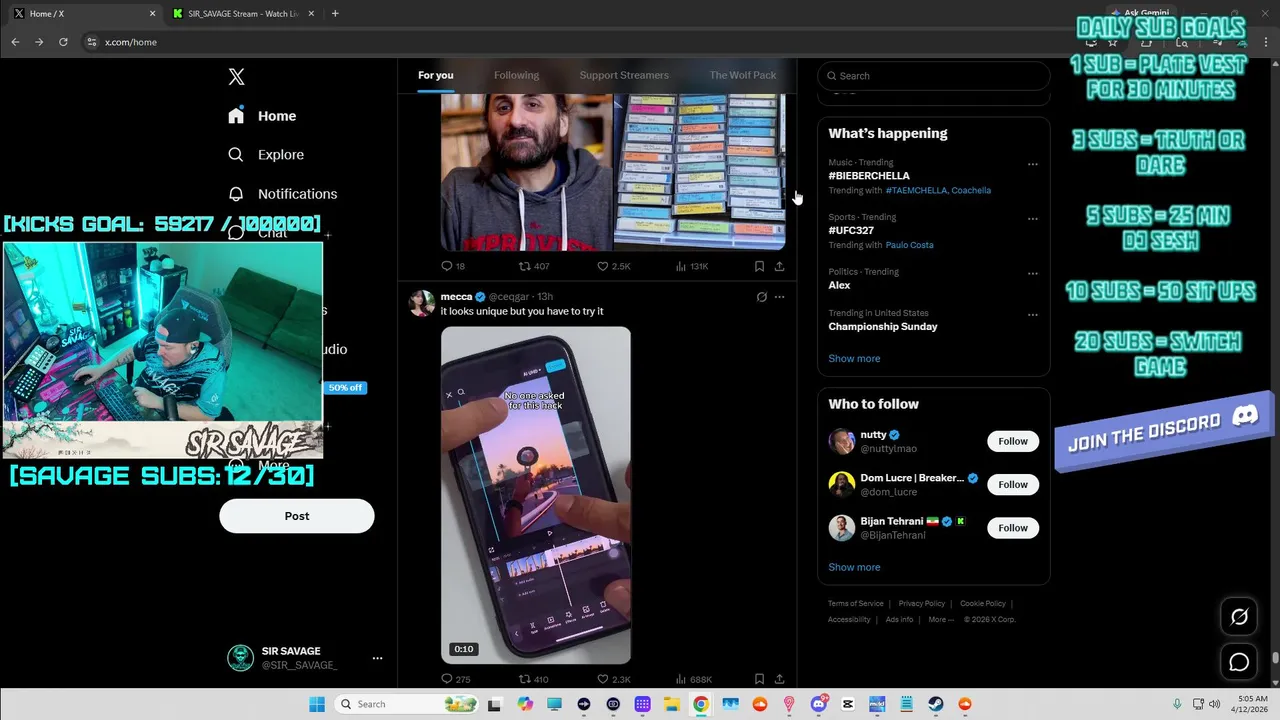Viewport: 1280px width, 720px height.
Task: Reply to the tweet with 18 comments
Action: (x=453, y=266)
